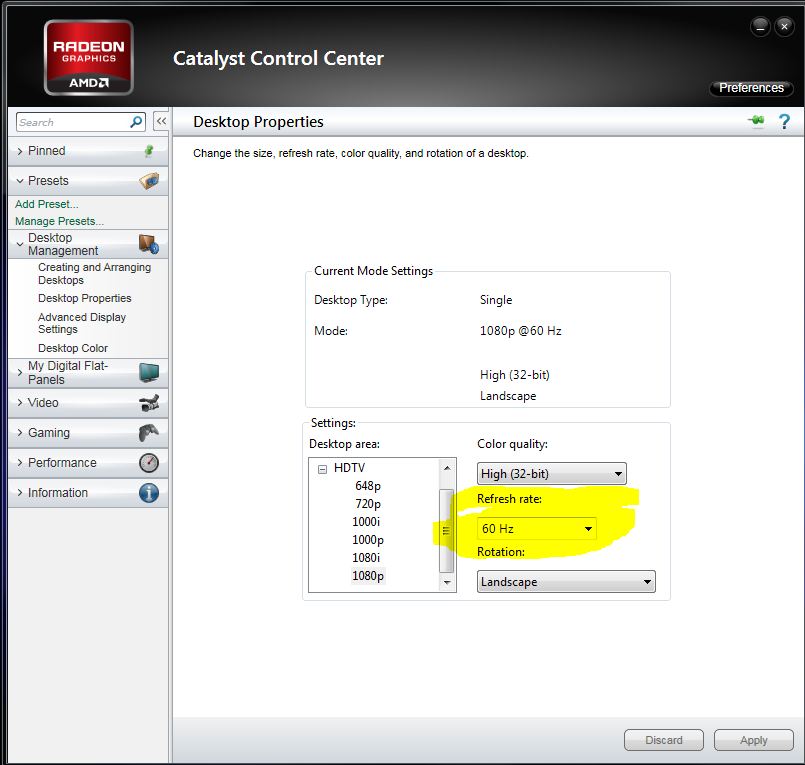This screenshot has width=805, height=765.
Task: Click Add Preset link
Action: [47, 204]
